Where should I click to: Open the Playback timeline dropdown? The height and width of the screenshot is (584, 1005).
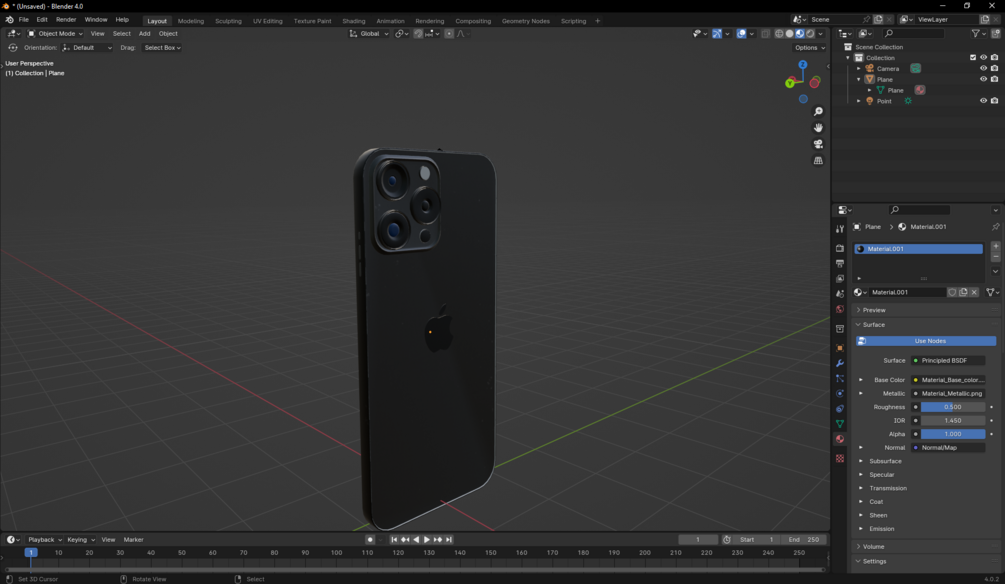44,540
